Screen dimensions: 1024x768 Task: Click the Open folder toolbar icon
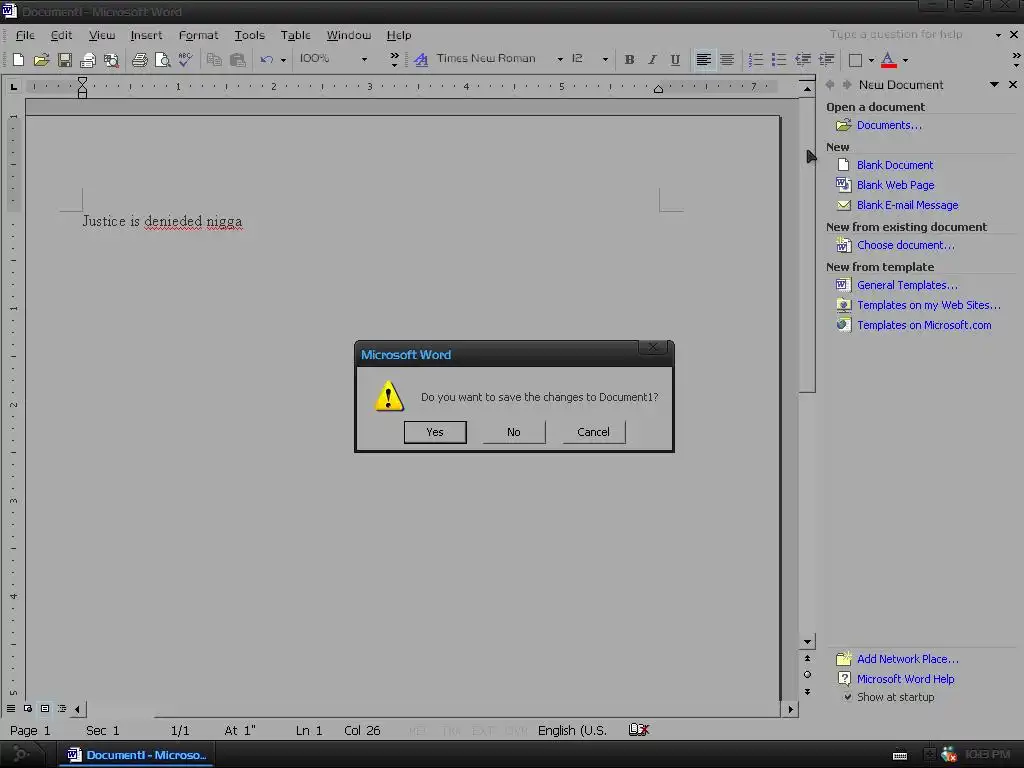[41, 60]
